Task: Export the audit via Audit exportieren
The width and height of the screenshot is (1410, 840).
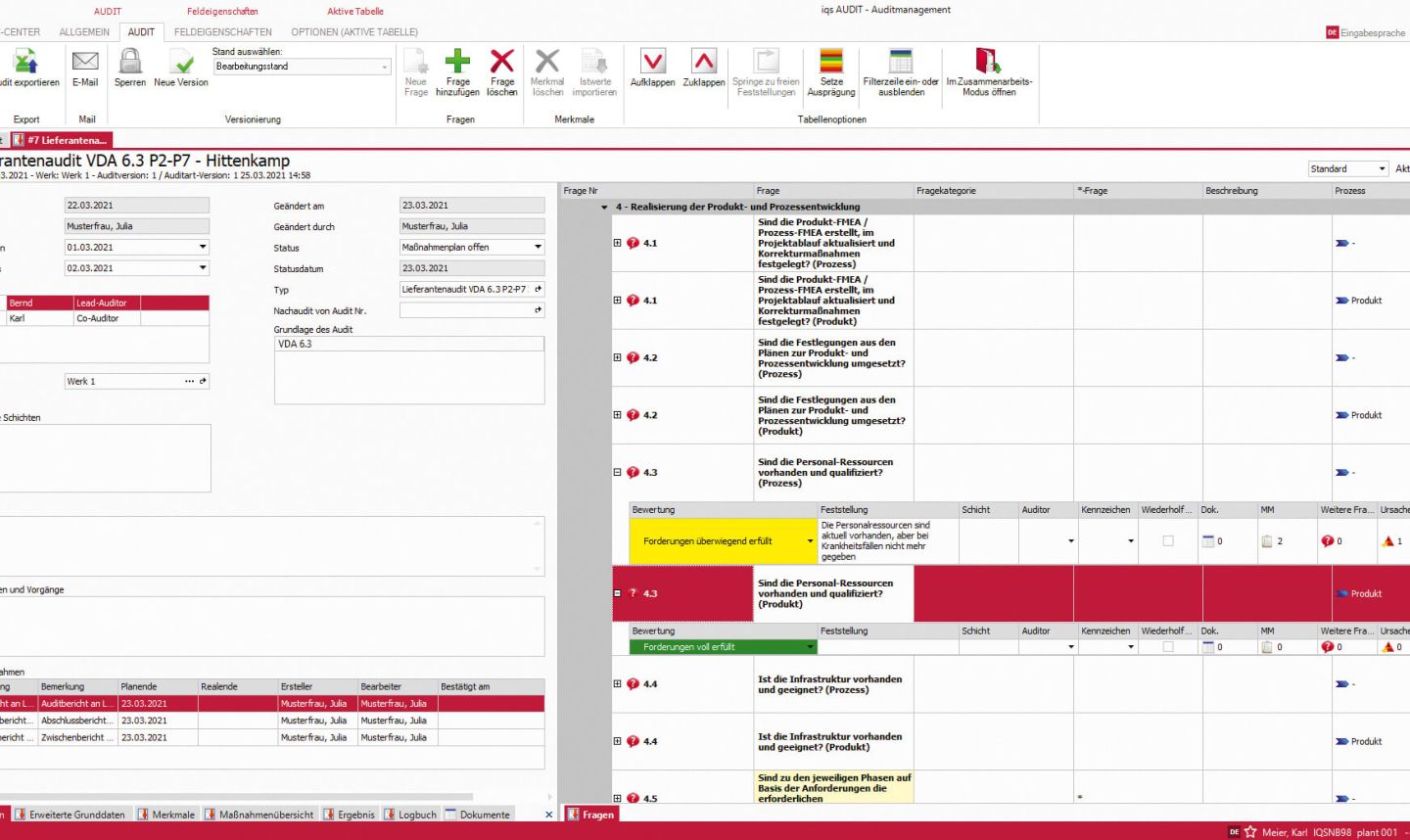Action: pos(29,69)
